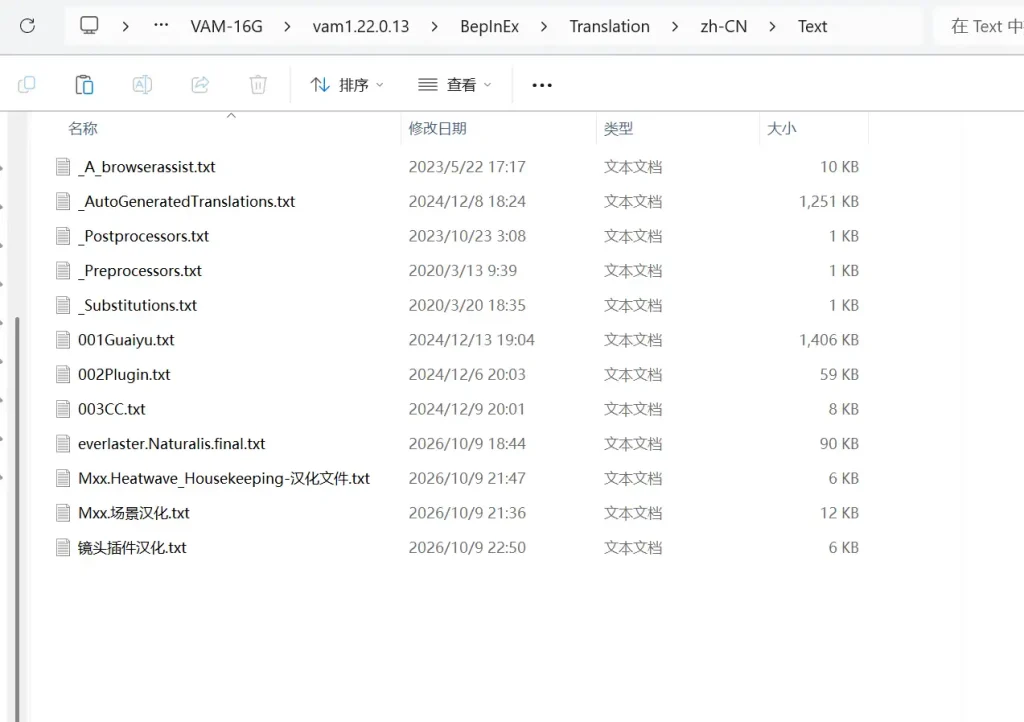The image size is (1024, 722).
Task: Sort by 大小 column header
Action: coord(782,129)
